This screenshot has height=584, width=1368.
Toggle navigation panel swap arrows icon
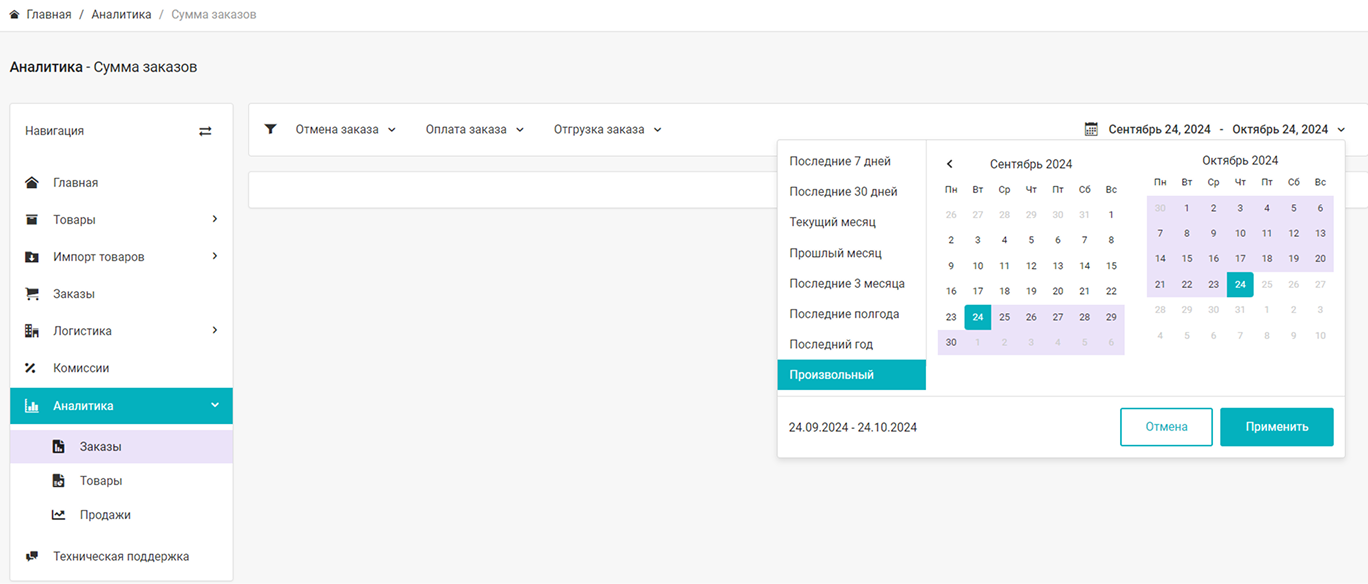pos(205,131)
